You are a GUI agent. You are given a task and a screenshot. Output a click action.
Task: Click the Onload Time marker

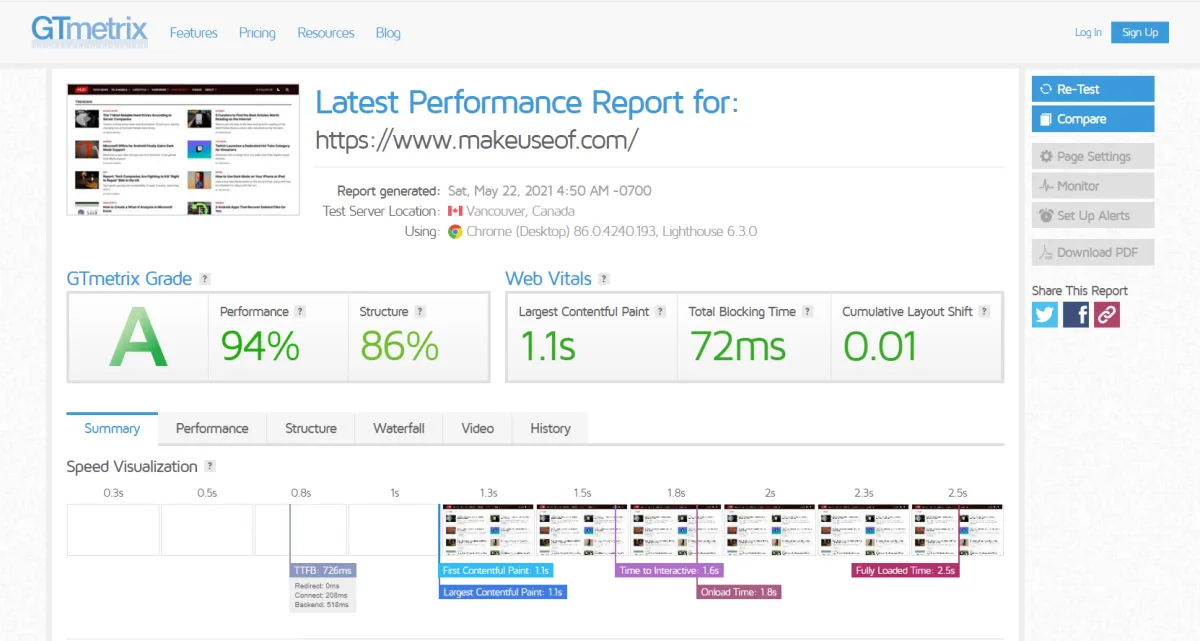click(738, 592)
